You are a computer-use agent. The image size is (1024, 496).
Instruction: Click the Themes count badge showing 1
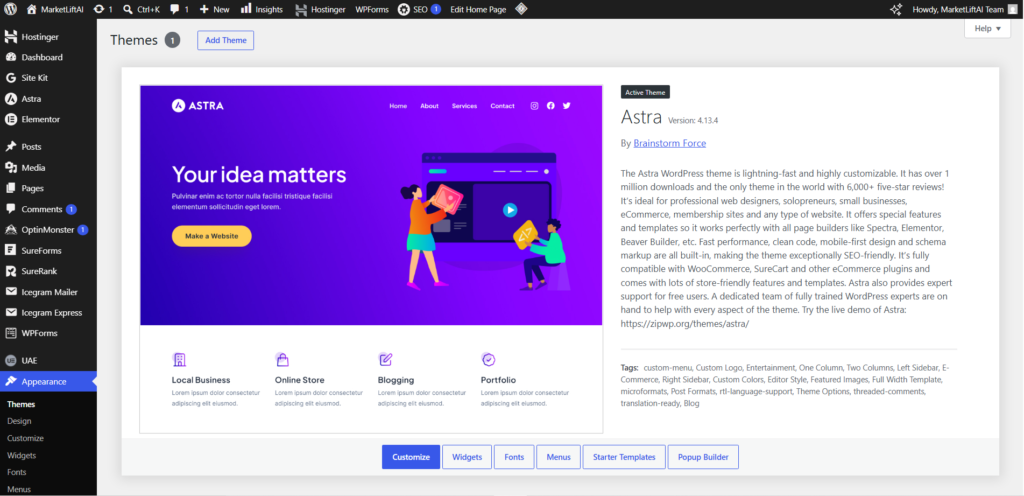click(172, 40)
